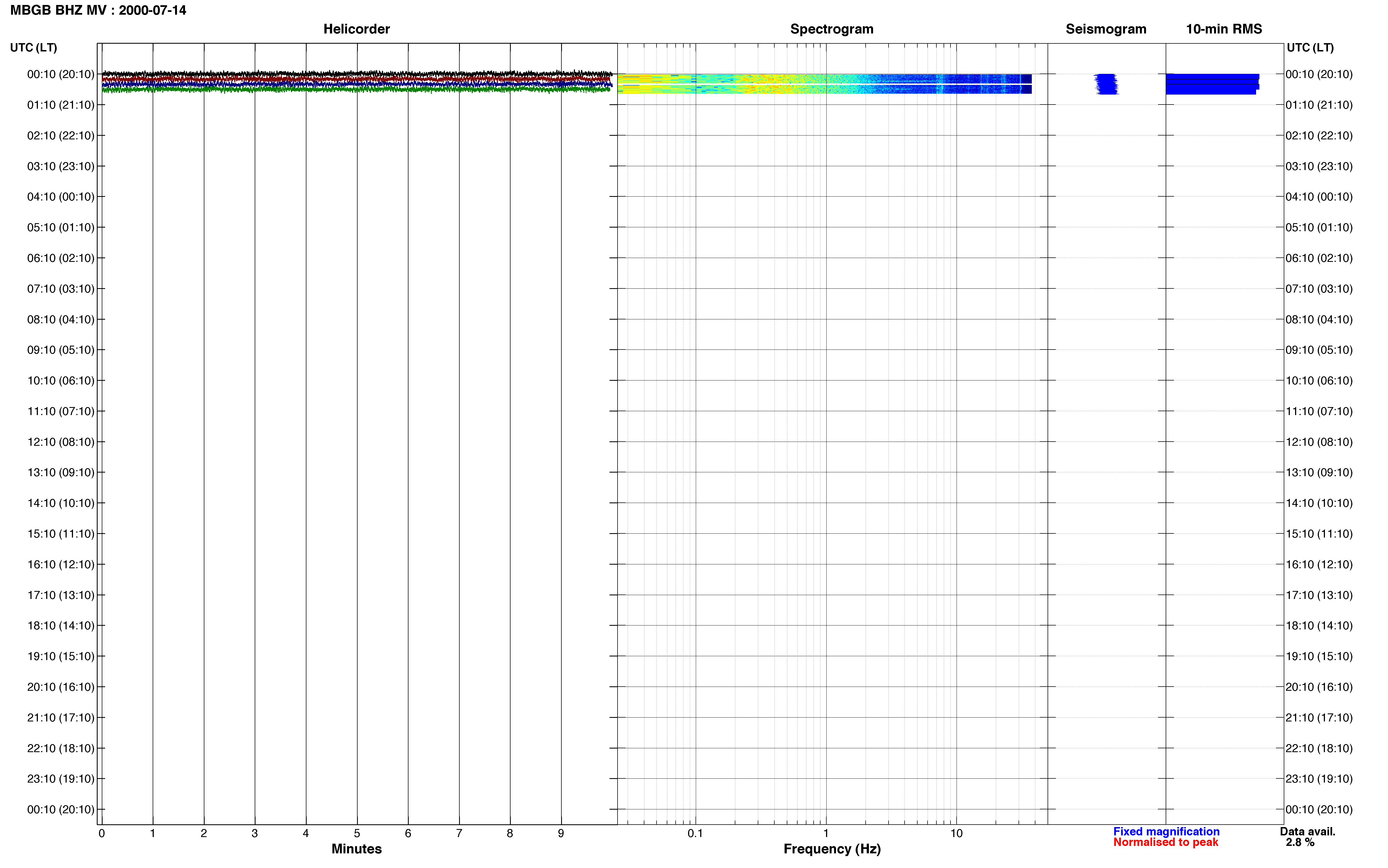Click the 04:10 (00:10) label beside the Helicorder
The image size is (1388, 868).
click(60, 197)
